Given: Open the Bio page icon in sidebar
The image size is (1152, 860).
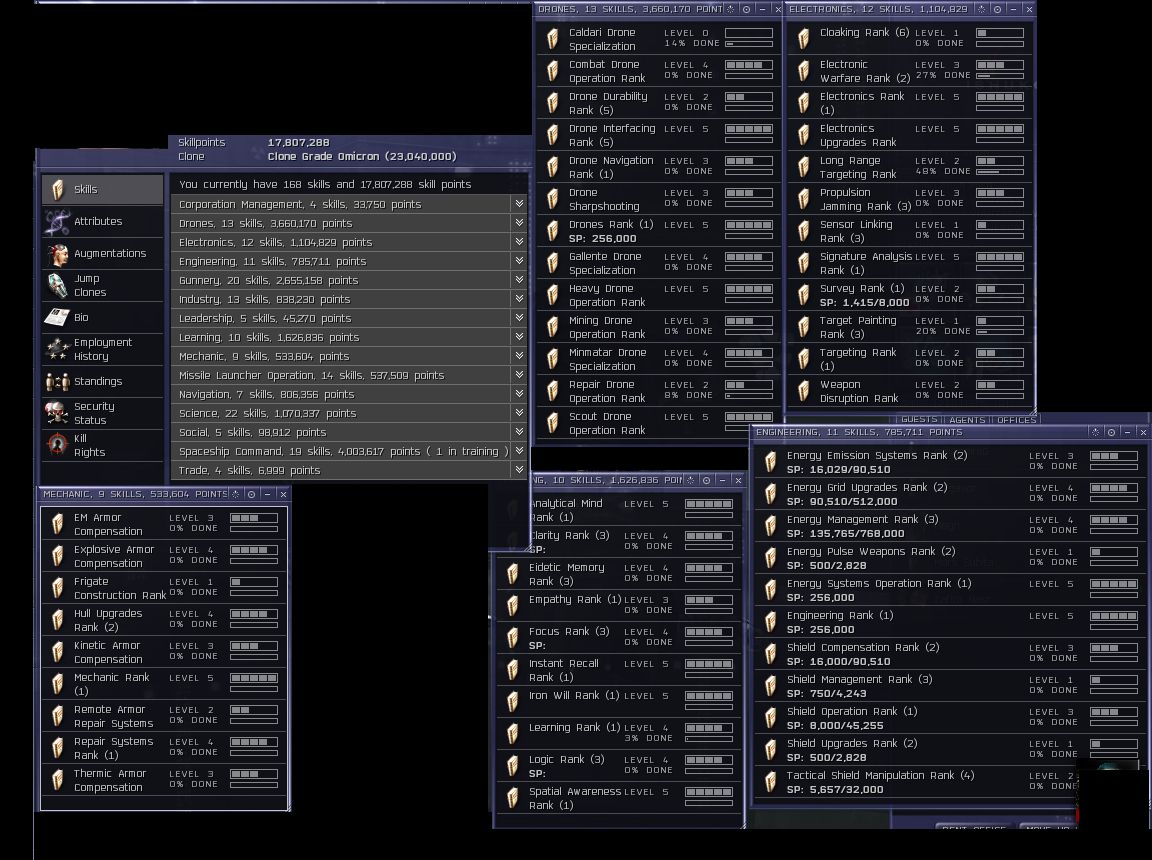Looking at the screenshot, I should pos(57,317).
